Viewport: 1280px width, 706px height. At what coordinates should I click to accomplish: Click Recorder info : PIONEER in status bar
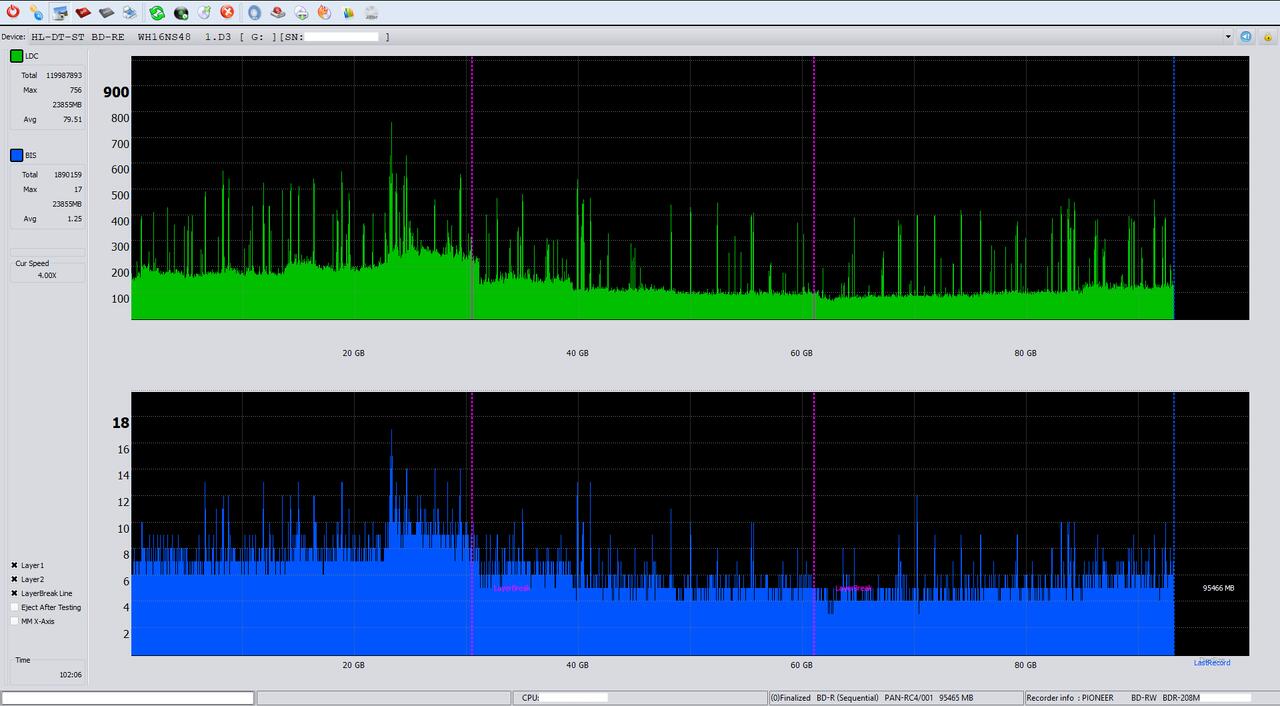(1069, 698)
